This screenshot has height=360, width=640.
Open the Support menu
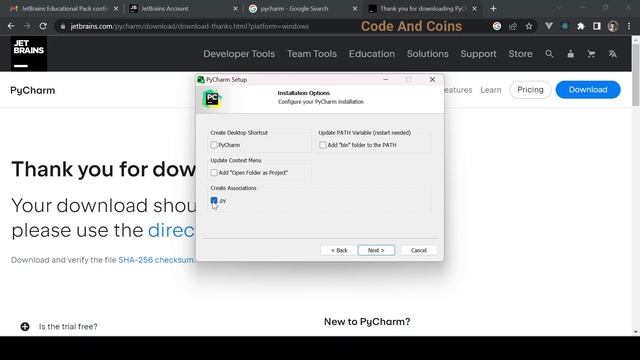pos(478,54)
